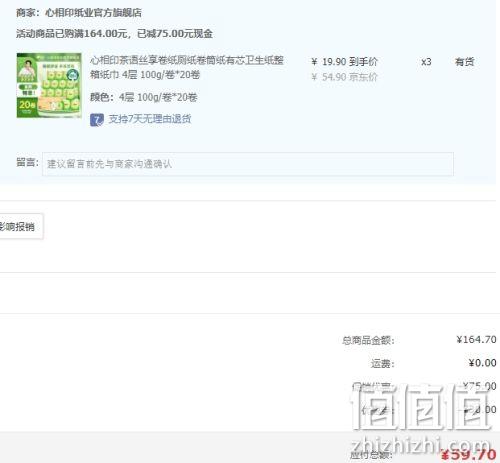Image resolution: width=500 pixels, height=463 pixels.
Task: Click the blue 7-day return badge icon
Action: point(97,120)
